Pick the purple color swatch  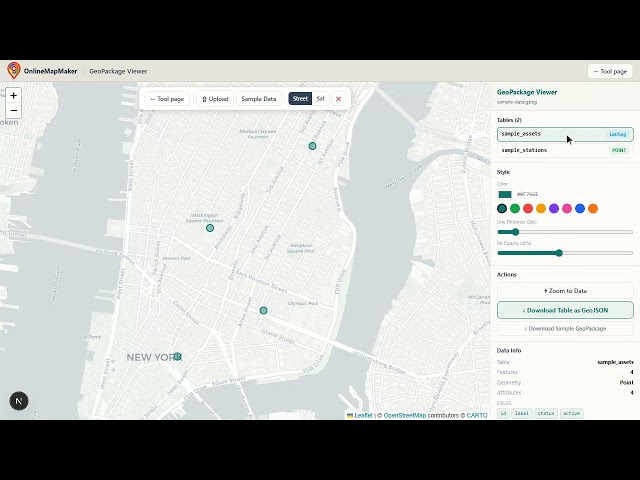[x=554, y=209]
